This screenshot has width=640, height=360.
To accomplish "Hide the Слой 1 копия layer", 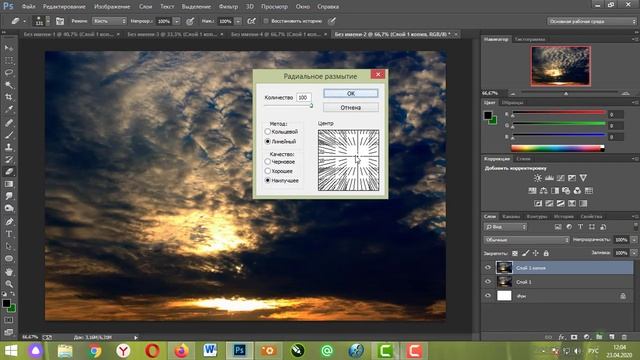I will click(488, 268).
